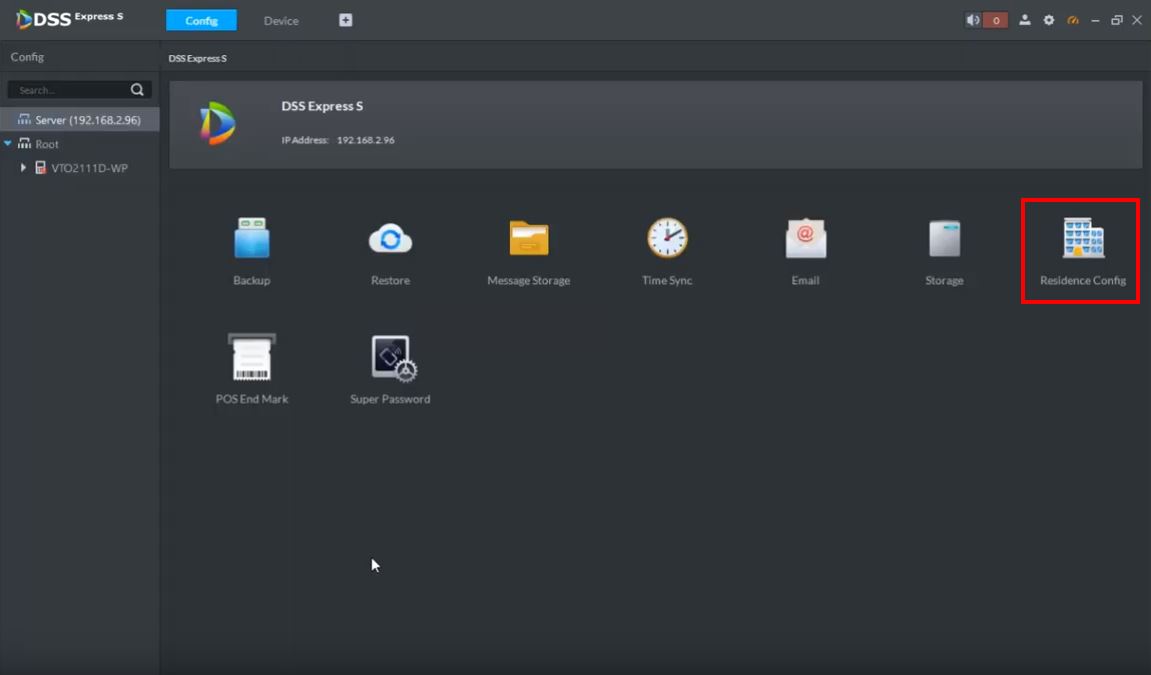
Task: Minimize the DSS window
Action: [x=1095, y=21]
